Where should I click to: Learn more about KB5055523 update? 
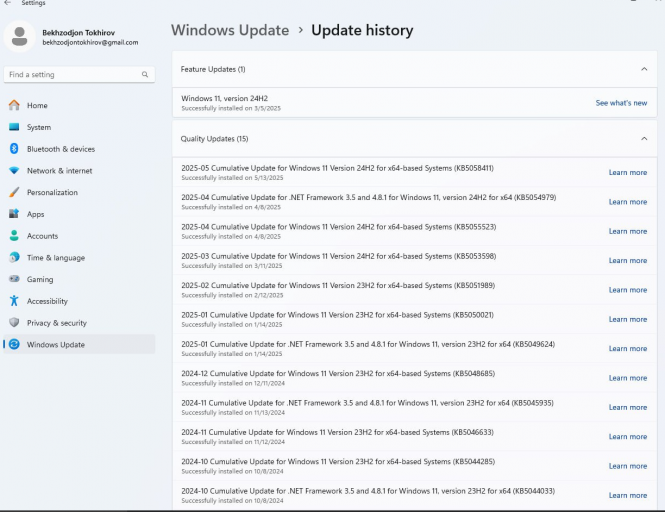click(628, 231)
